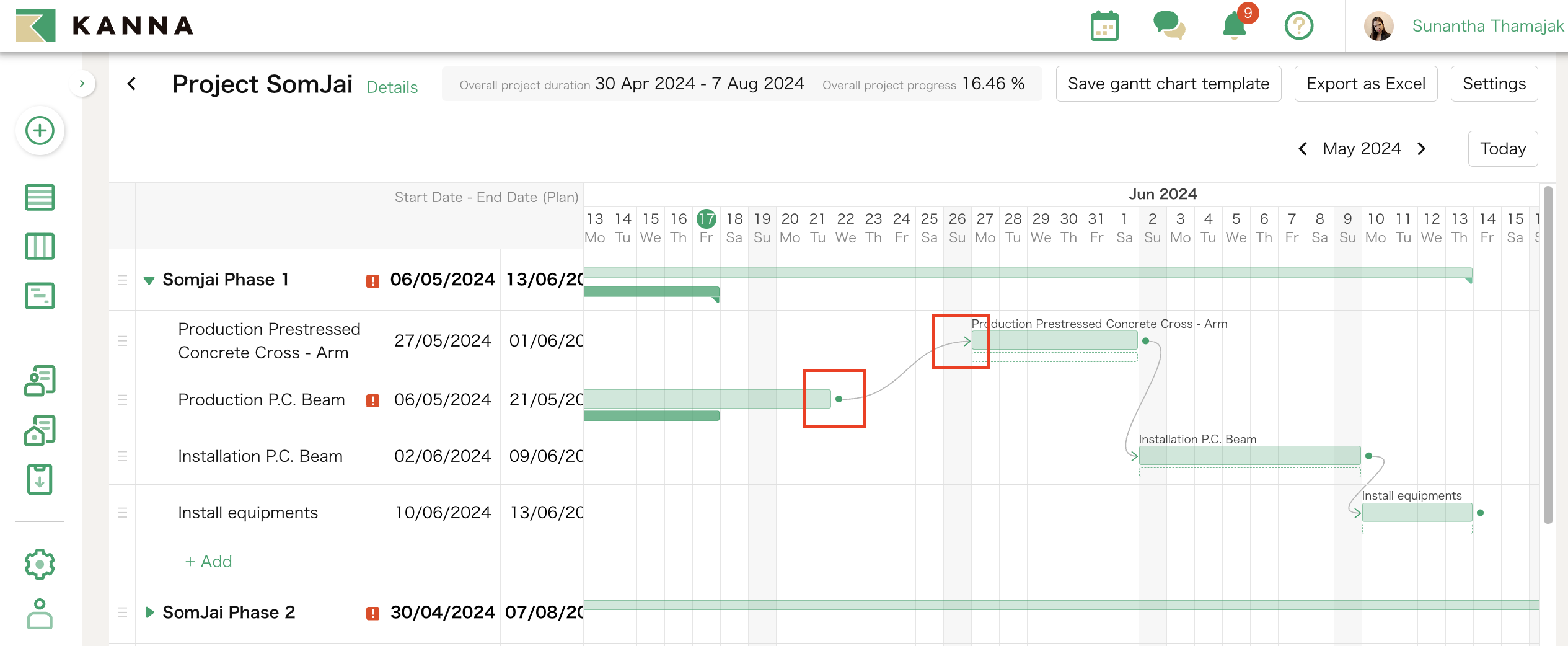This screenshot has width=1568, height=646.
Task: Switch to Export as Excel
Action: pyautogui.click(x=1366, y=83)
